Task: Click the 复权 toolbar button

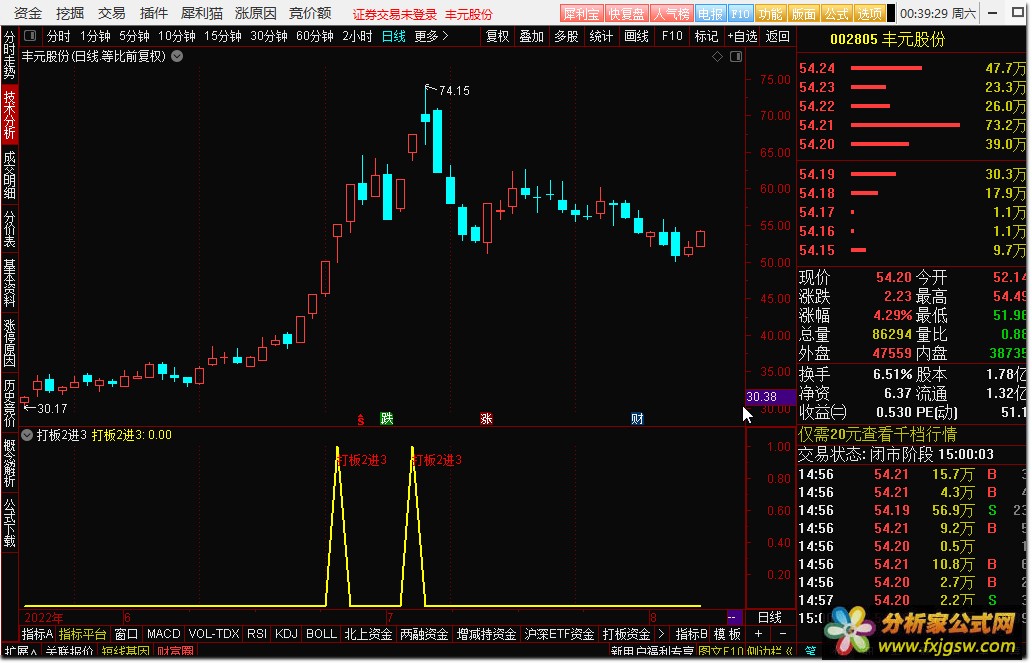Action: pos(497,36)
